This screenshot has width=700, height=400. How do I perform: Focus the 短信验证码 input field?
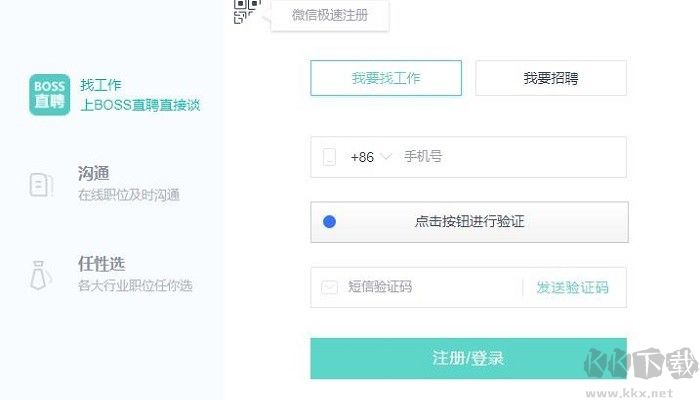click(430, 288)
